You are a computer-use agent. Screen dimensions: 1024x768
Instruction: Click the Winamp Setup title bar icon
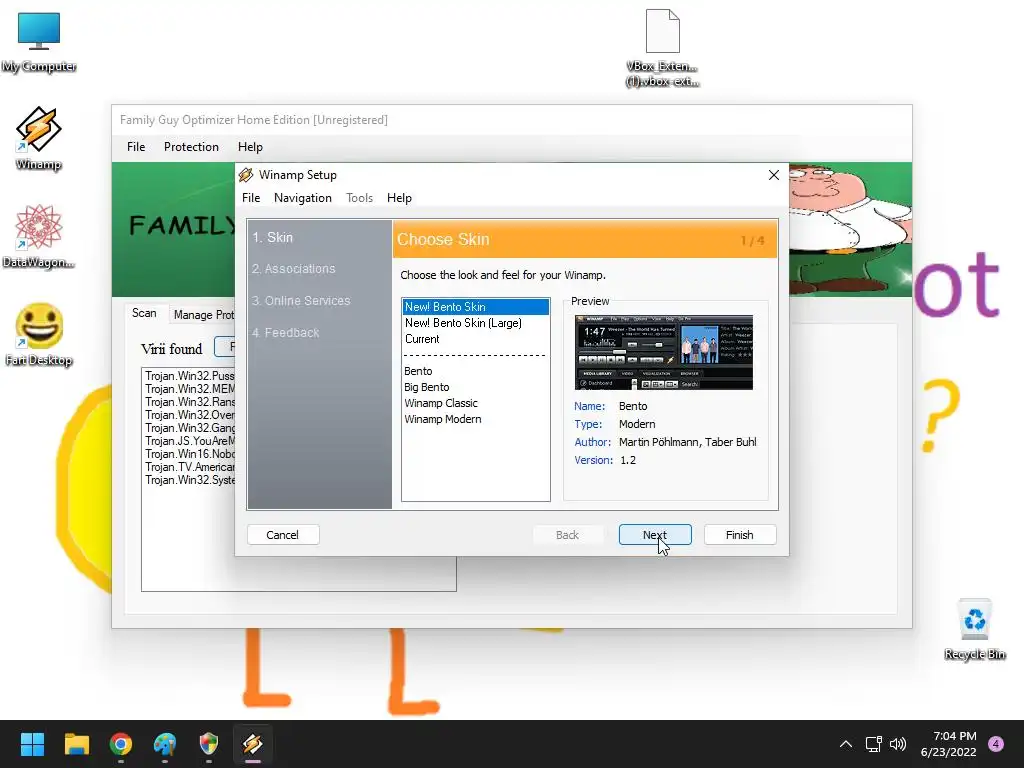(246, 175)
